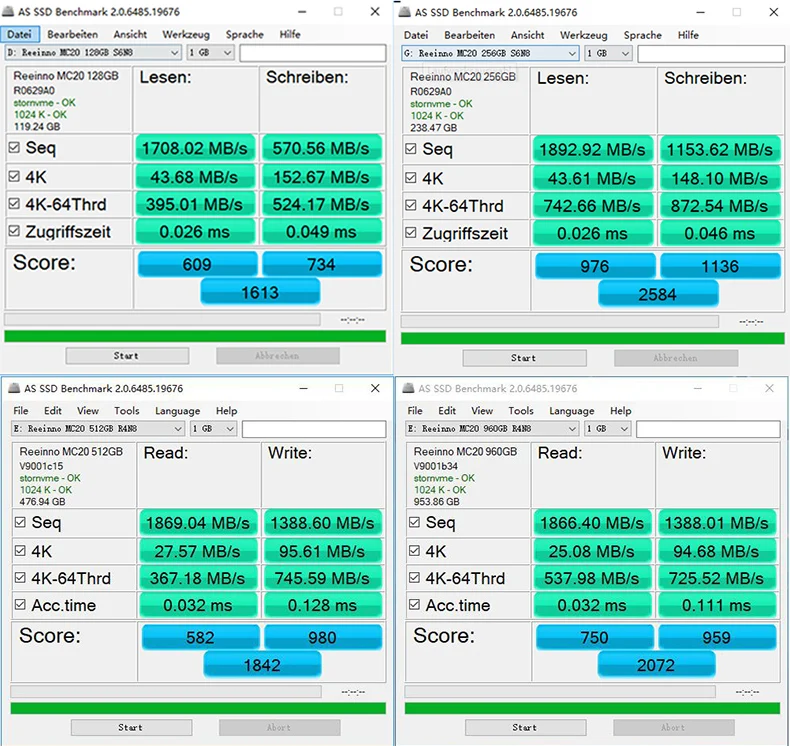Open the Ansicht menu in the 256GB window
Screen dimensions: 790x746
click(527, 35)
